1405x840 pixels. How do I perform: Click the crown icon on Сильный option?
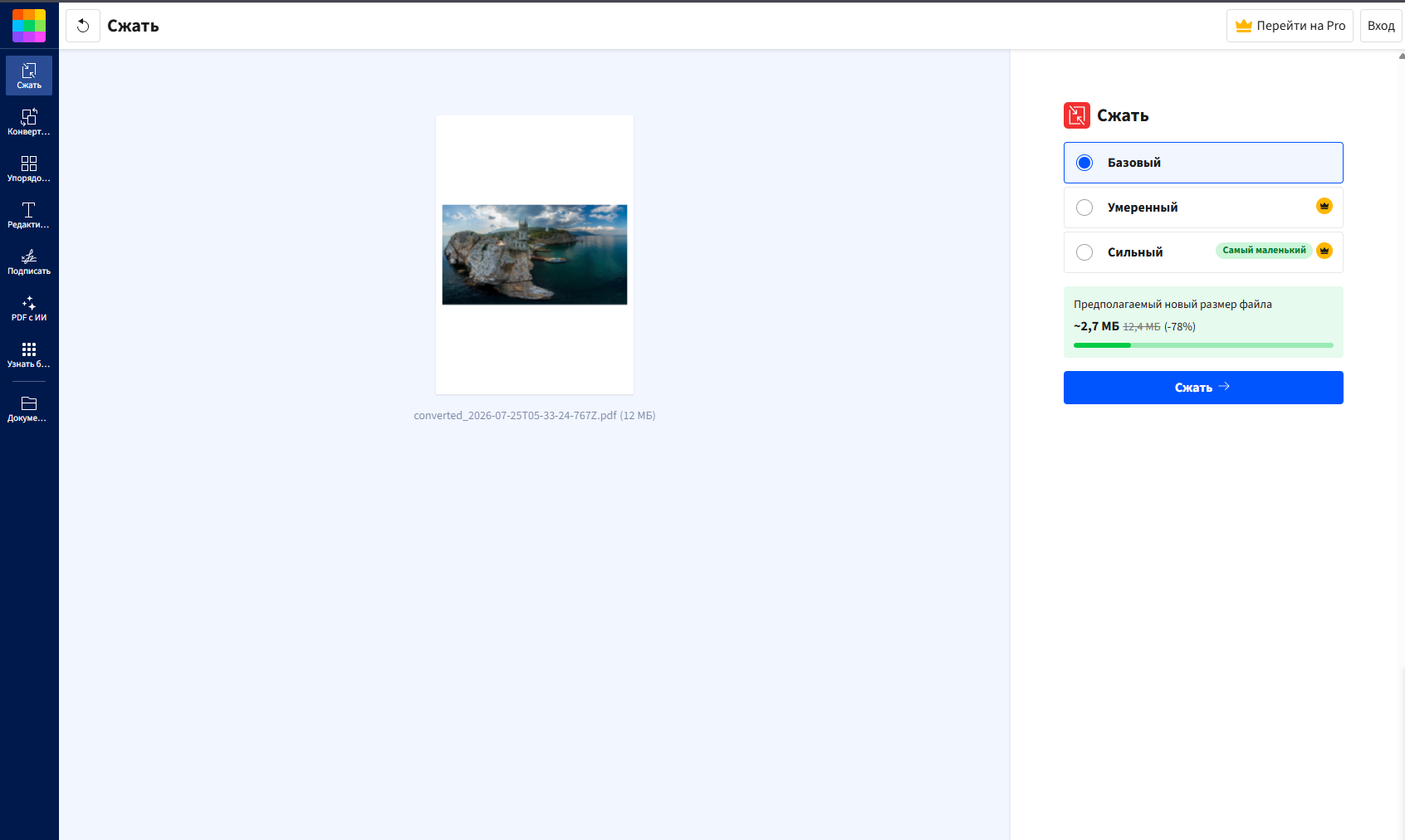point(1324,251)
